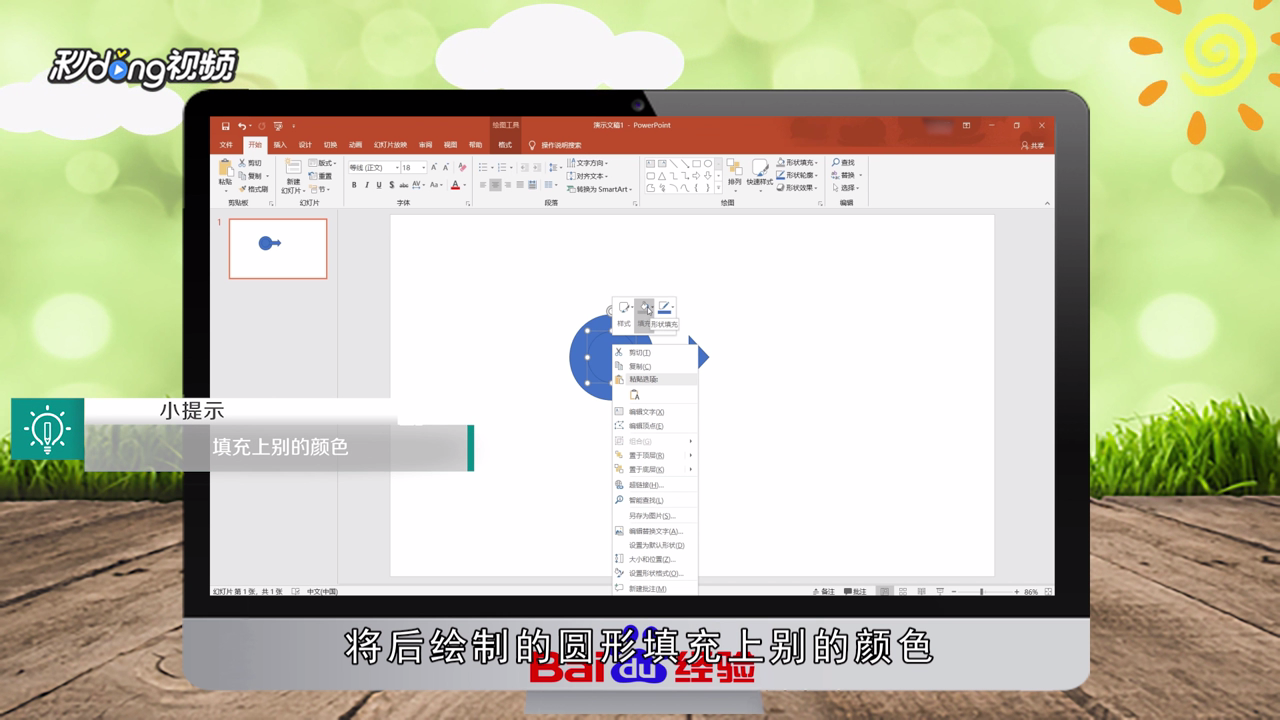The height and width of the screenshot is (720, 1280).
Task: Click the Share (共享) button
Action: (x=1033, y=145)
